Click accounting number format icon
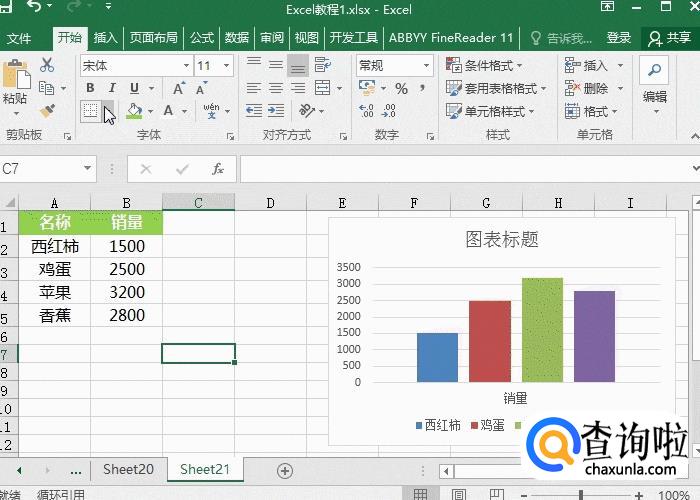Screen dimensions: 700x500 tap(367, 88)
